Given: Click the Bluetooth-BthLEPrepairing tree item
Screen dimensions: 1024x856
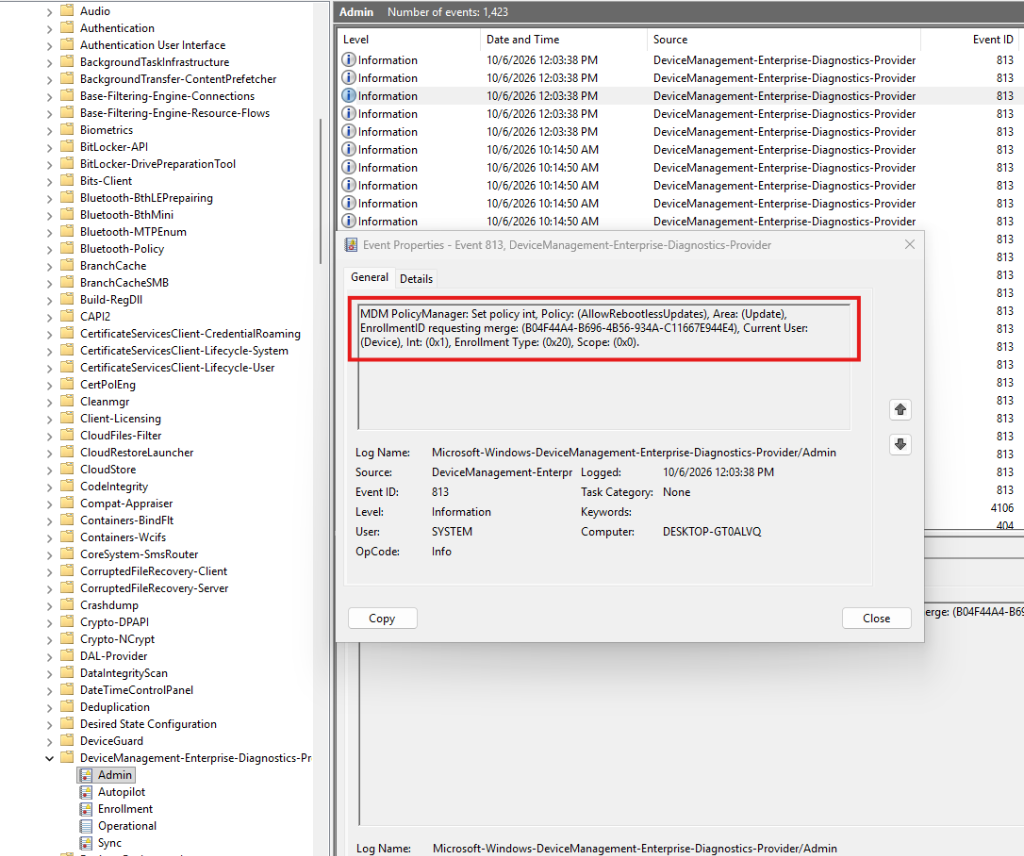Looking at the screenshot, I should click(146, 198).
